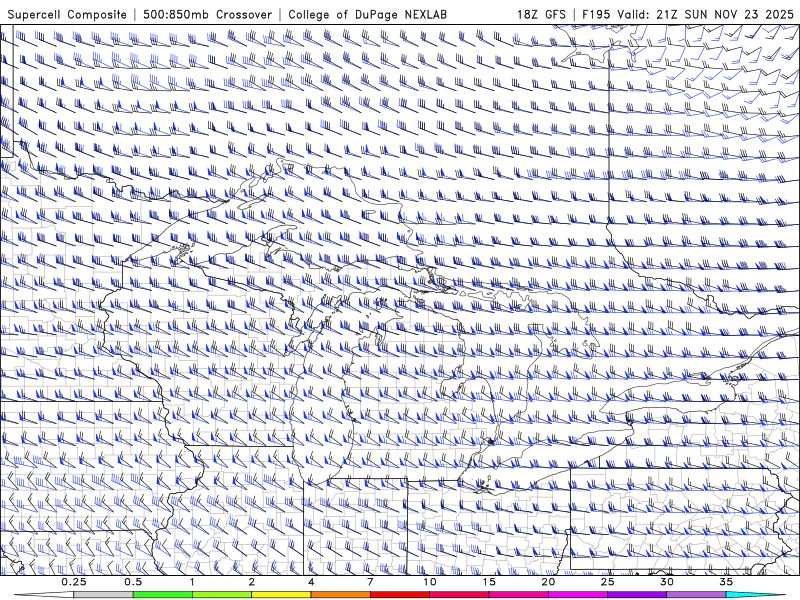Pick the white arrow start of color bar

pyautogui.click(x=44, y=595)
